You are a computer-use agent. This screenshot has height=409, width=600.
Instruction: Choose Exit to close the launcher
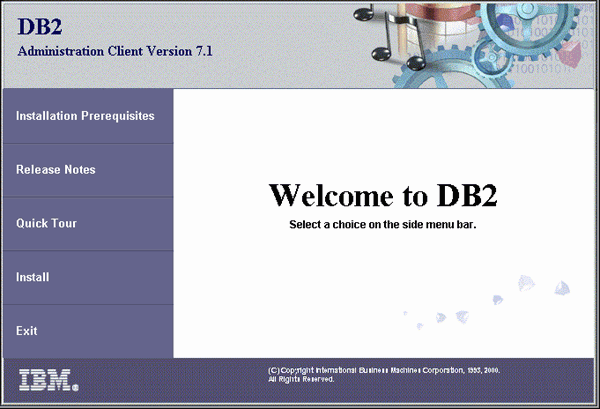(x=88, y=331)
